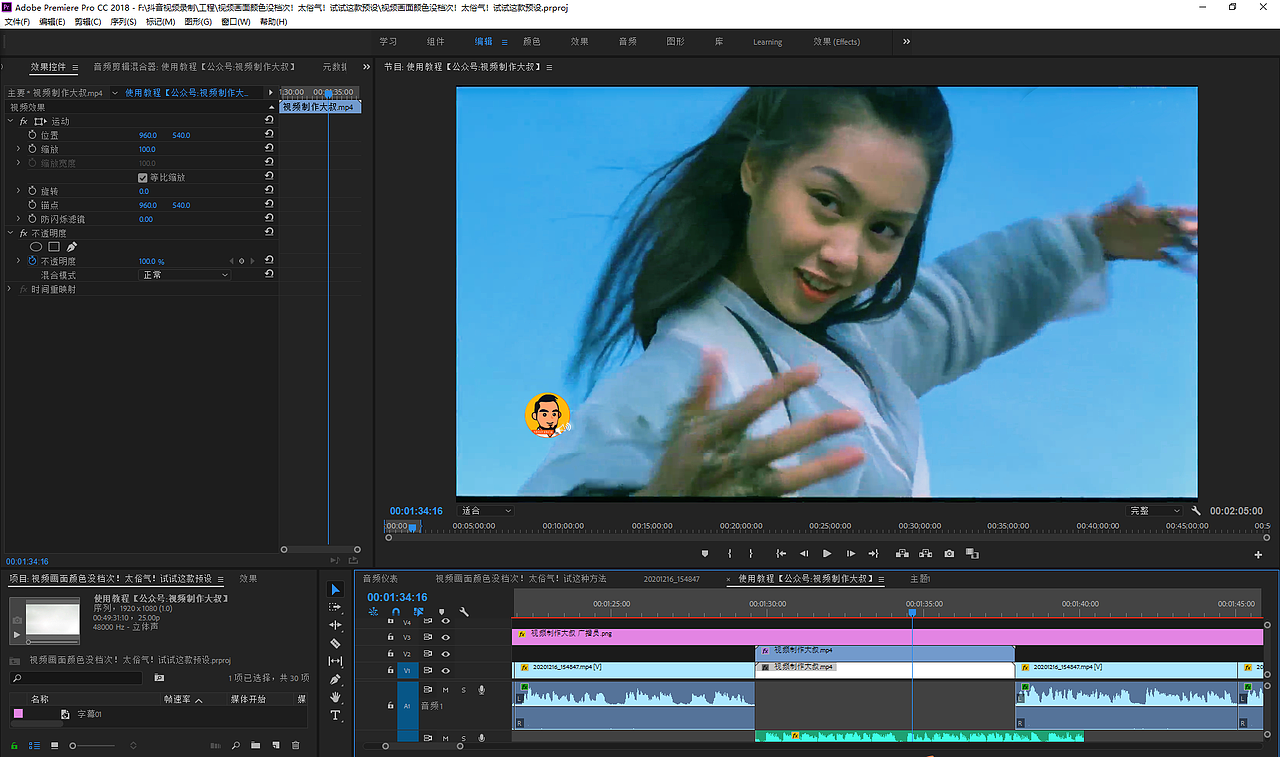This screenshot has width=1280, height=757.
Task: Click the Add Marker icon under the monitor
Action: [705, 553]
